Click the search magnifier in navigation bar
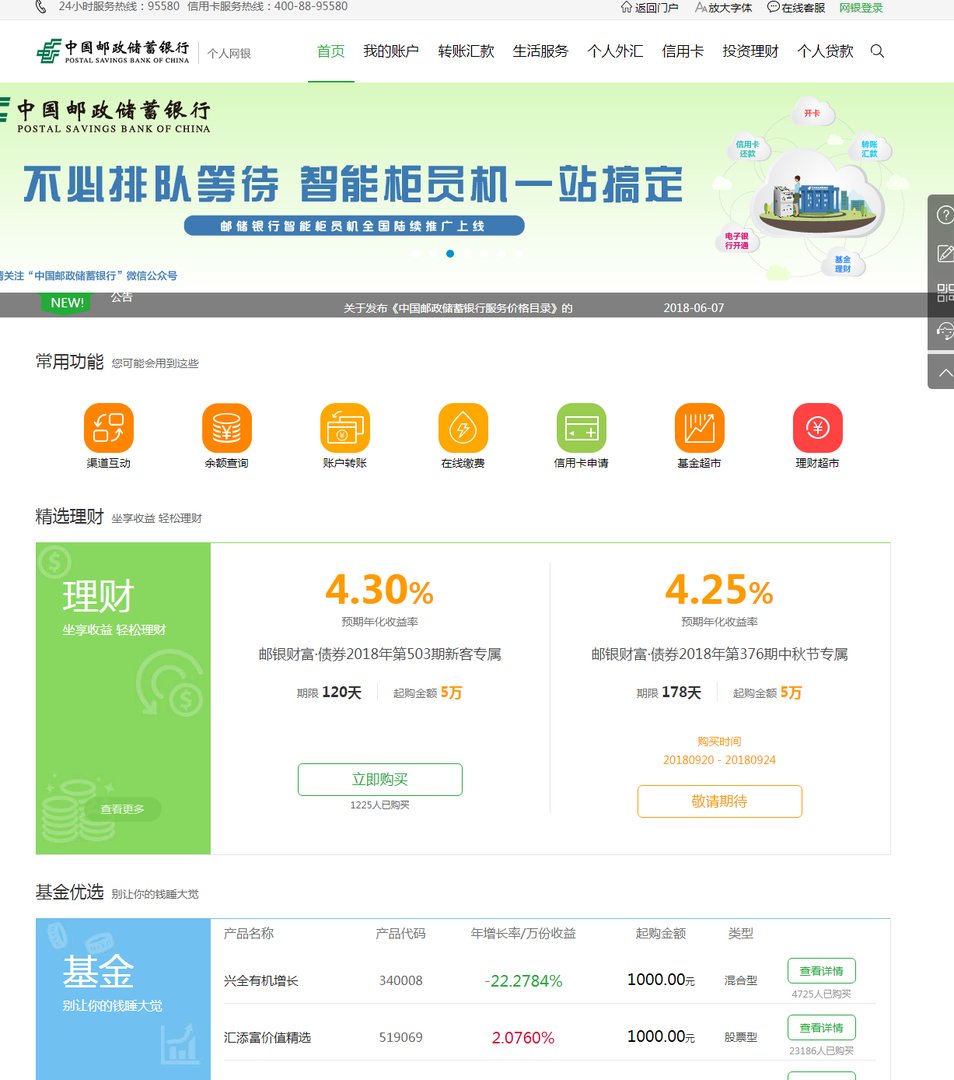 [877, 51]
